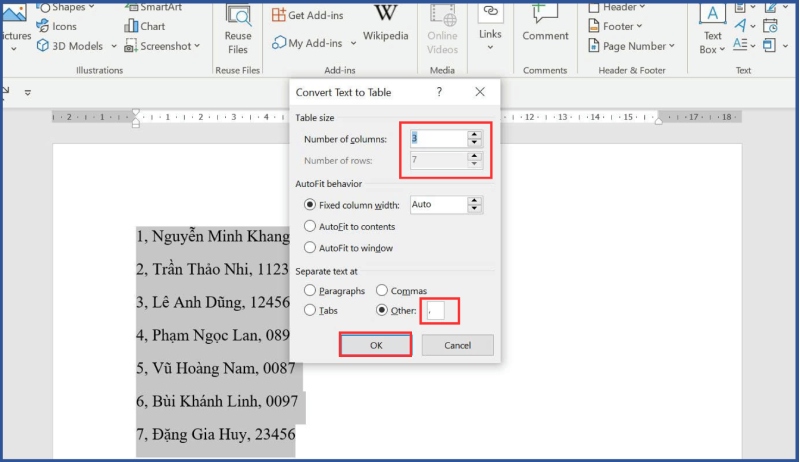The width and height of the screenshot is (800, 462).
Task: Choose Tabs as text separator
Action: (x=310, y=311)
